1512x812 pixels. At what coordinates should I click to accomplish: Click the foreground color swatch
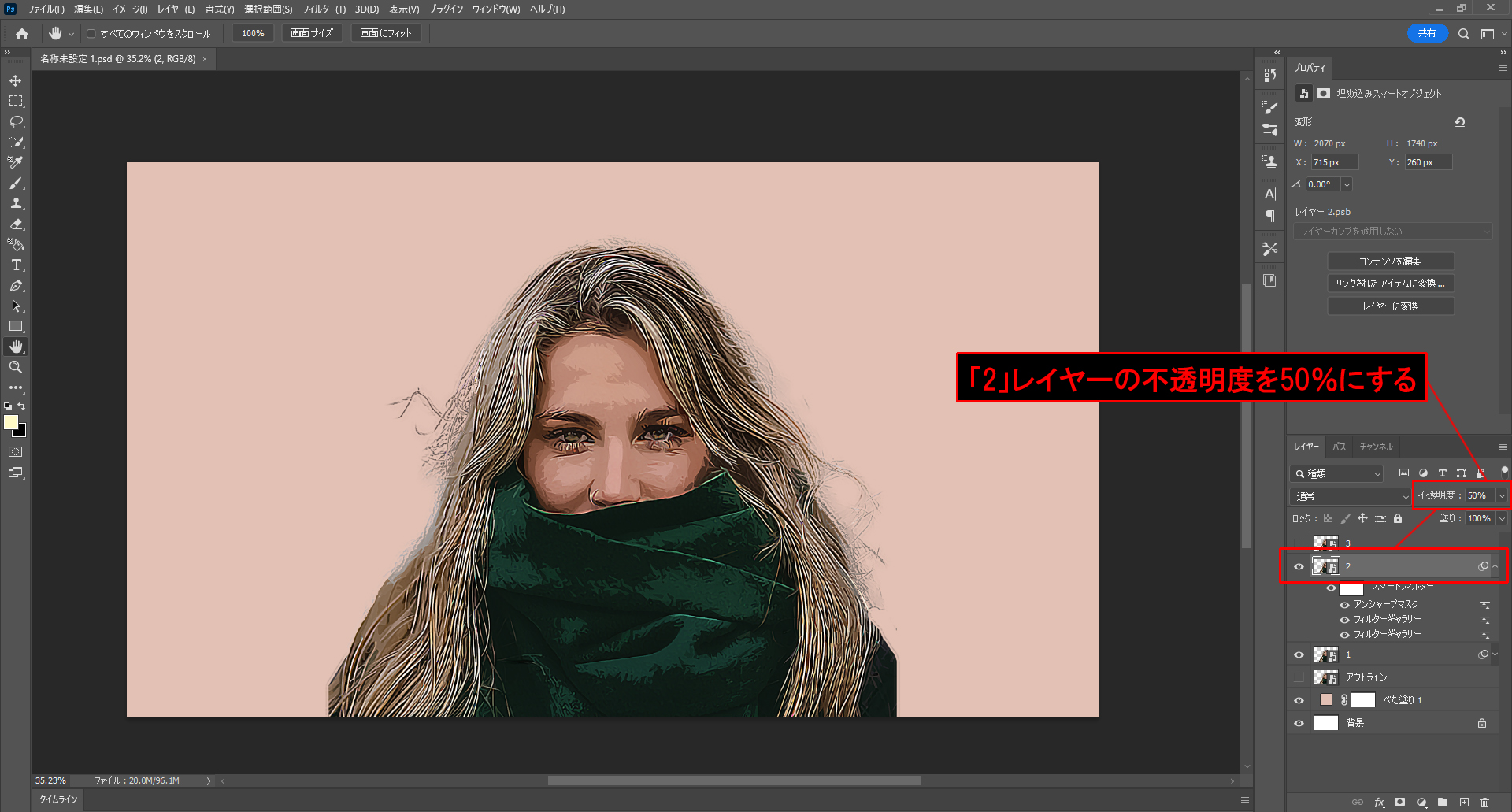[x=11, y=423]
